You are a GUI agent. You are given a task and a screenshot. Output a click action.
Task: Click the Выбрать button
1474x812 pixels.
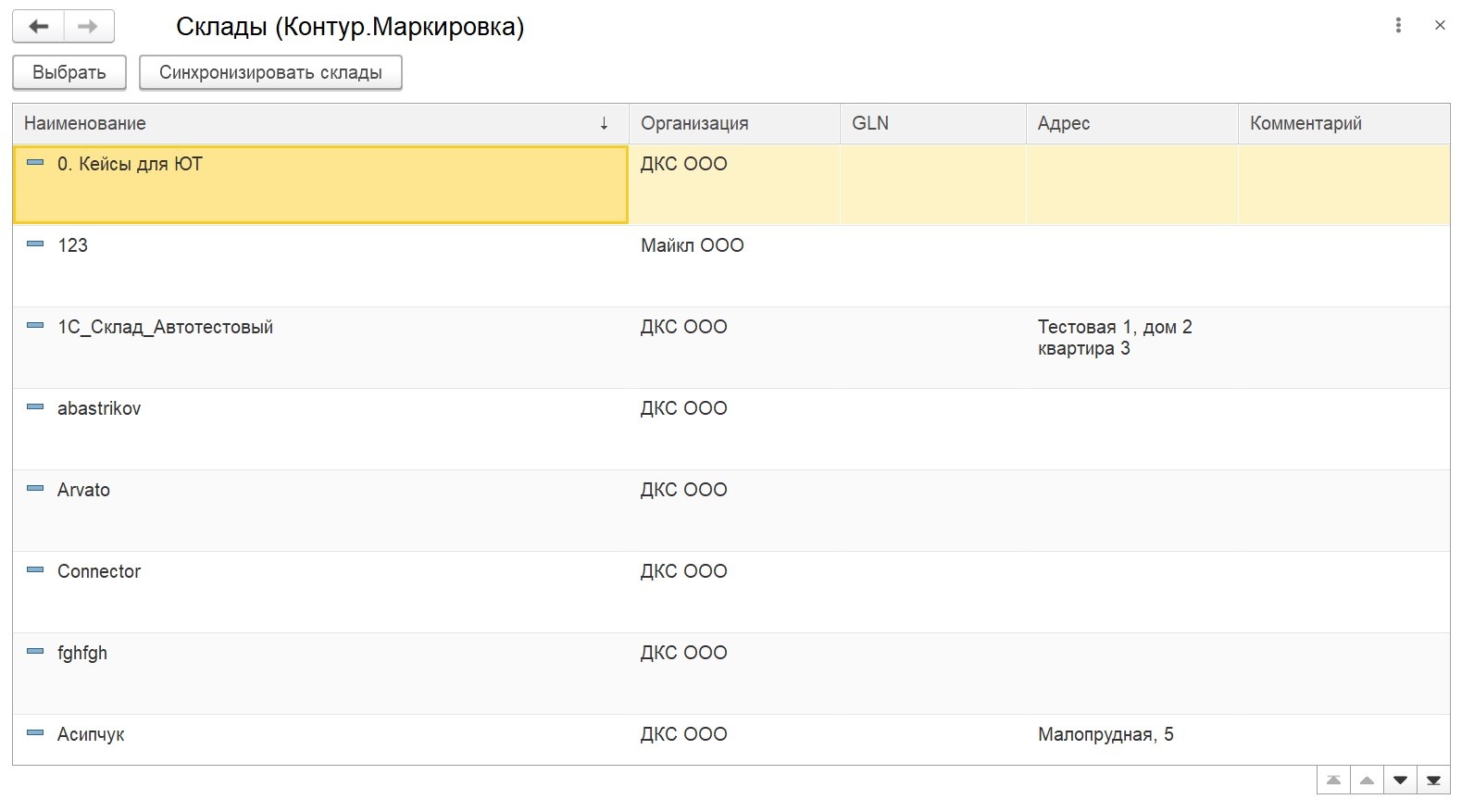[69, 72]
